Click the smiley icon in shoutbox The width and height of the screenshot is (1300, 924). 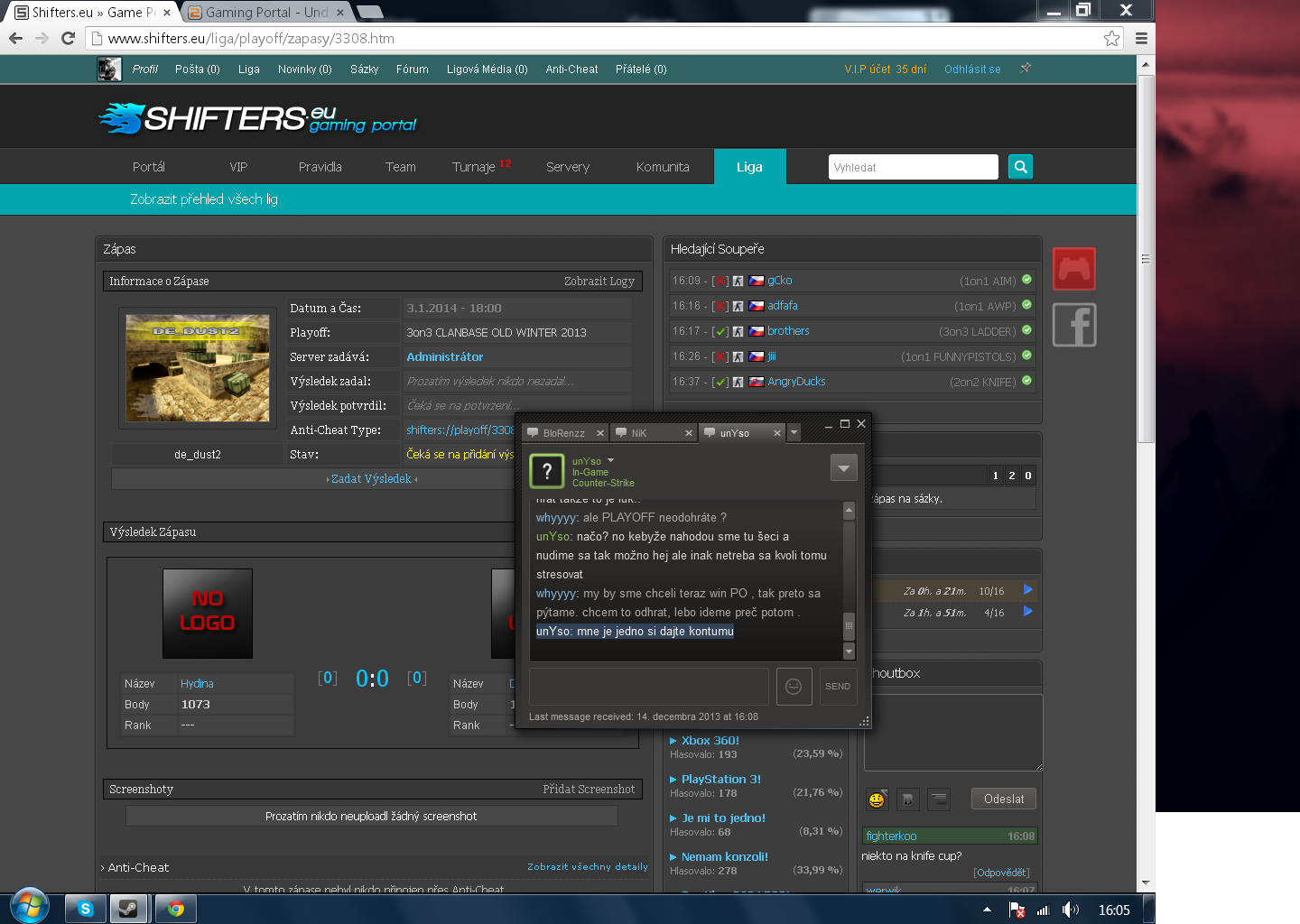pyautogui.click(x=877, y=799)
